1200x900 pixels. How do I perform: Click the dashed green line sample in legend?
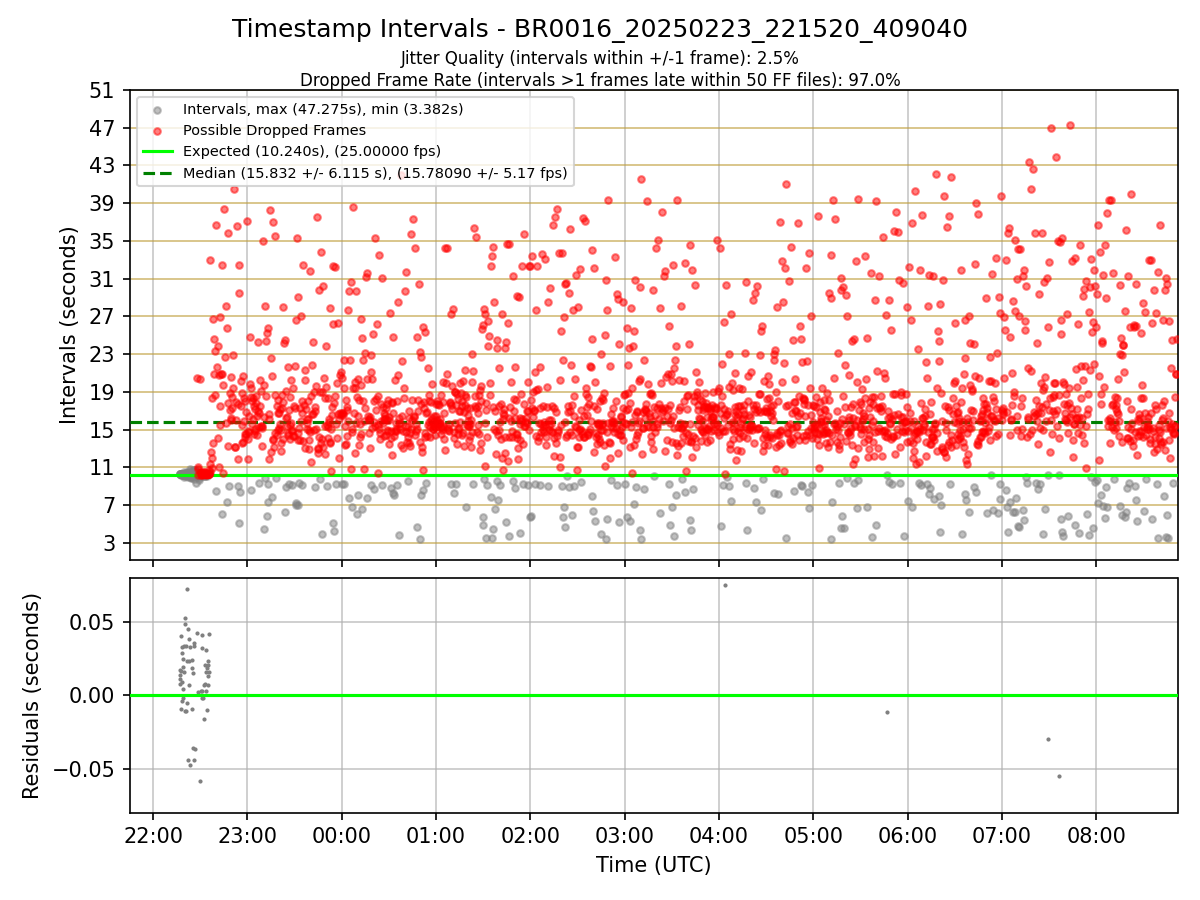point(157,173)
